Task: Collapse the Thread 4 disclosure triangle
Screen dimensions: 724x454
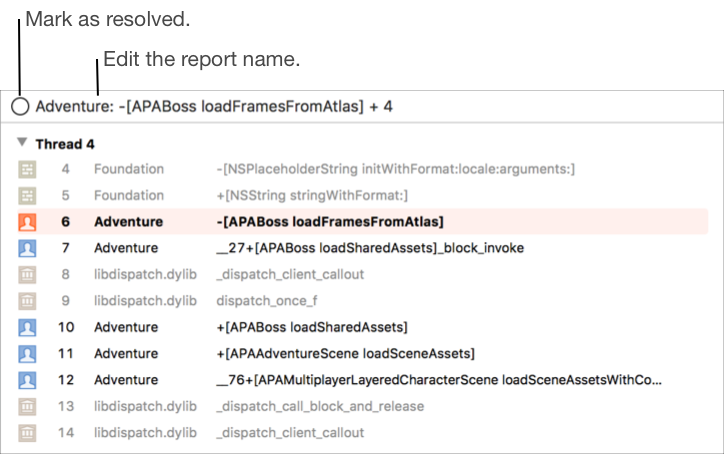Action: click(x=21, y=143)
